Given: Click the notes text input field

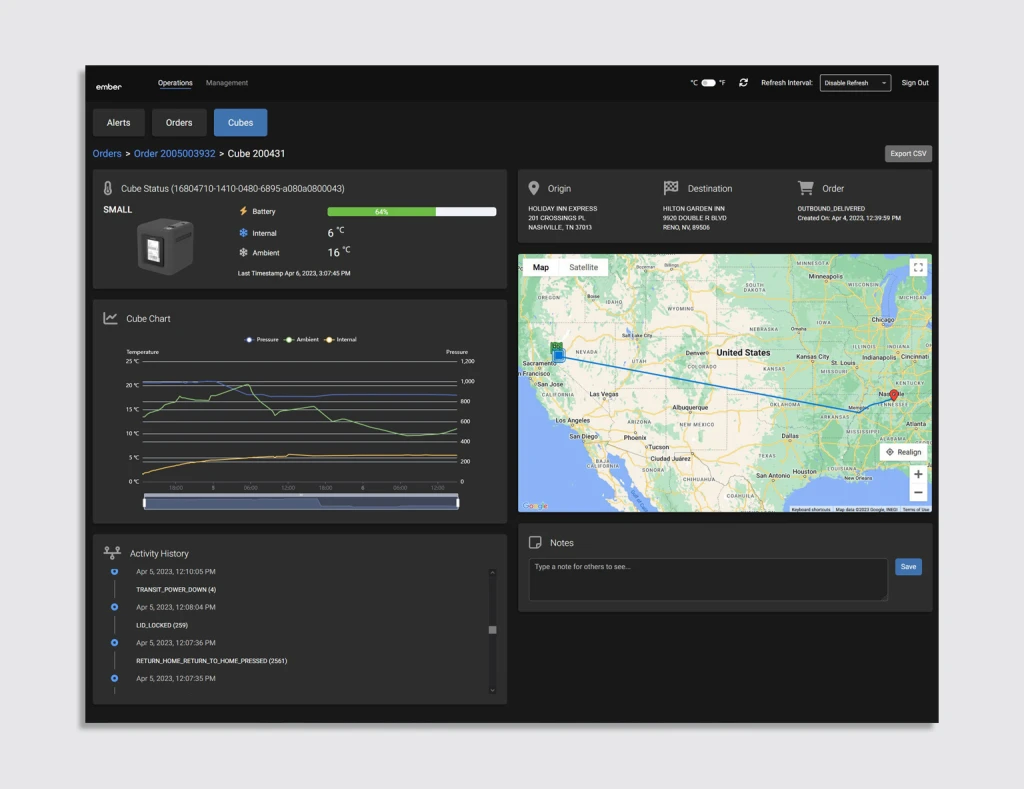Looking at the screenshot, I should pyautogui.click(x=707, y=580).
